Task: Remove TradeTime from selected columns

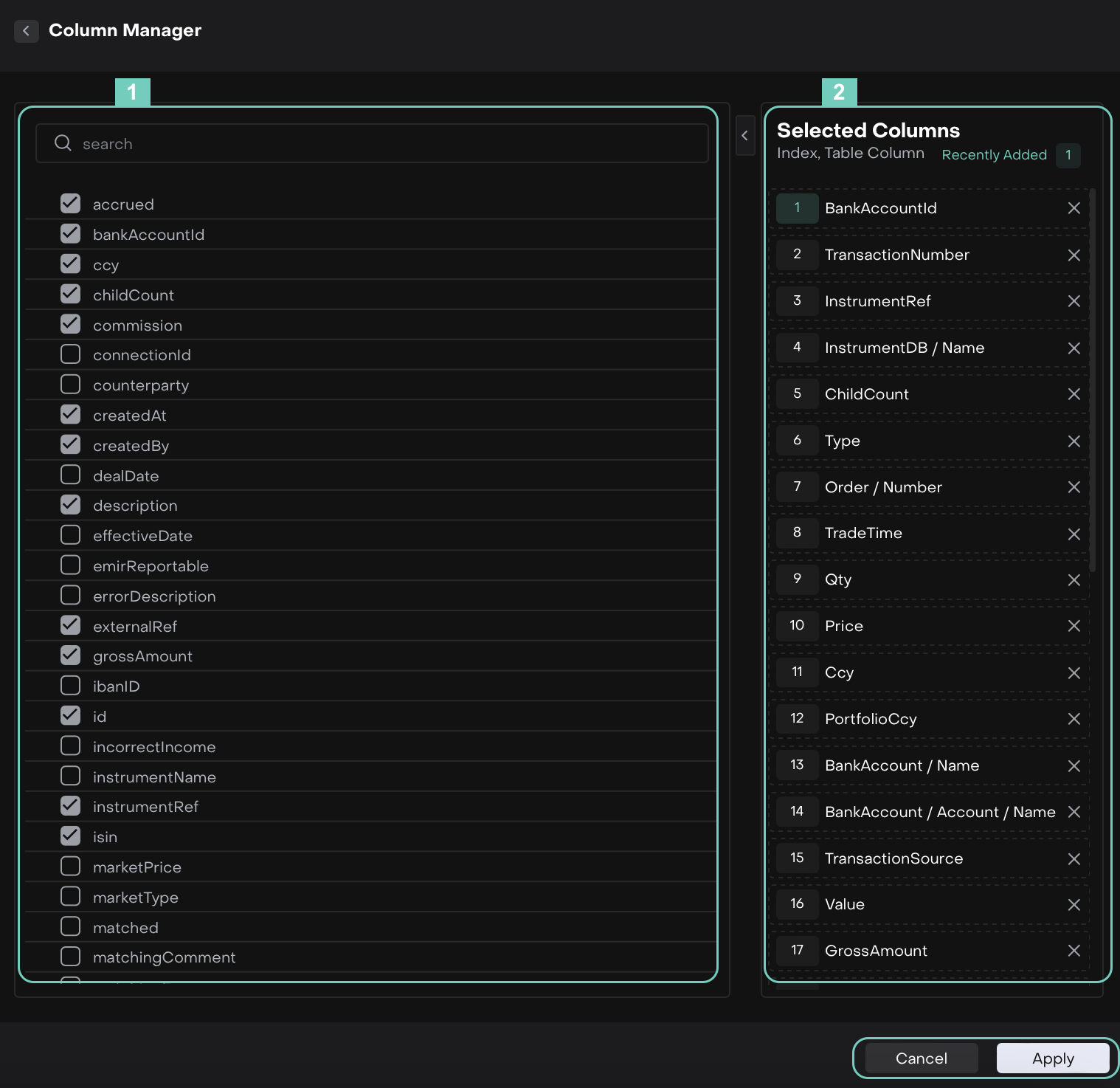Action: coord(1074,534)
